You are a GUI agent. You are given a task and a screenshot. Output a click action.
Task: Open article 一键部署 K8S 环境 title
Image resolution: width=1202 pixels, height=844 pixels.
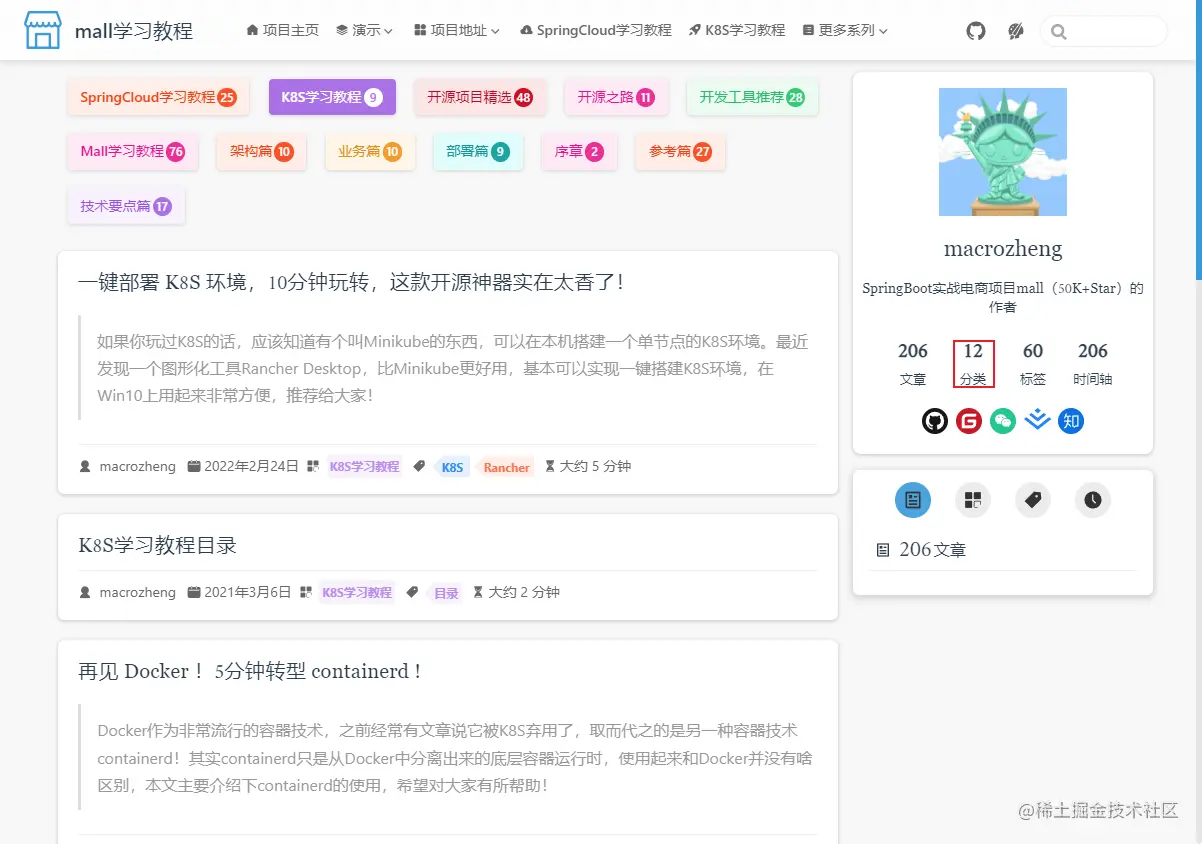tap(351, 282)
